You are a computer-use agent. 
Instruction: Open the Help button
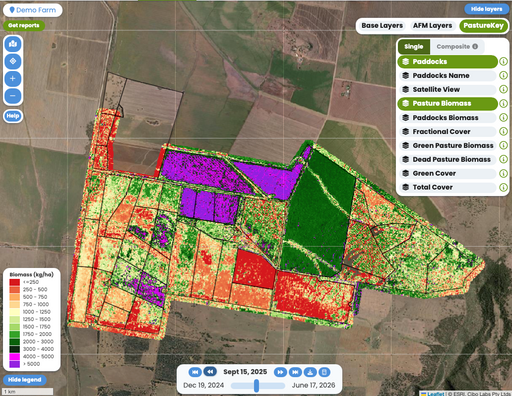tap(13, 116)
